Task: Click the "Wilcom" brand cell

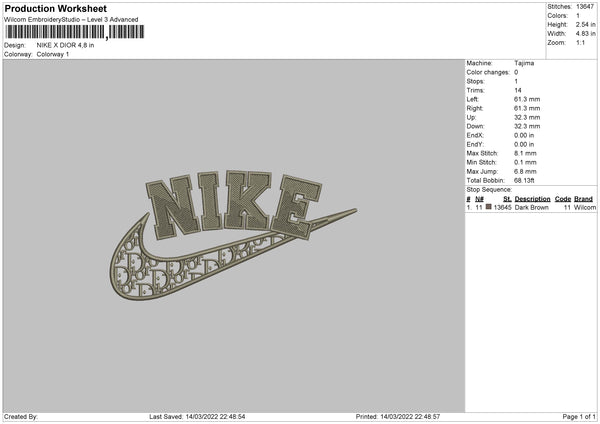Action: pyautogui.click(x=585, y=207)
